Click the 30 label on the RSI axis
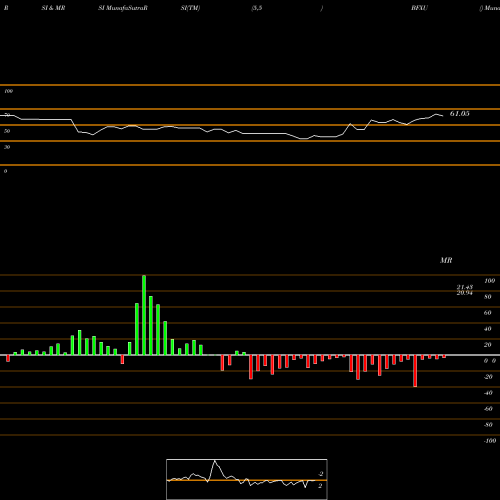500x500 pixels. [x=7, y=147]
